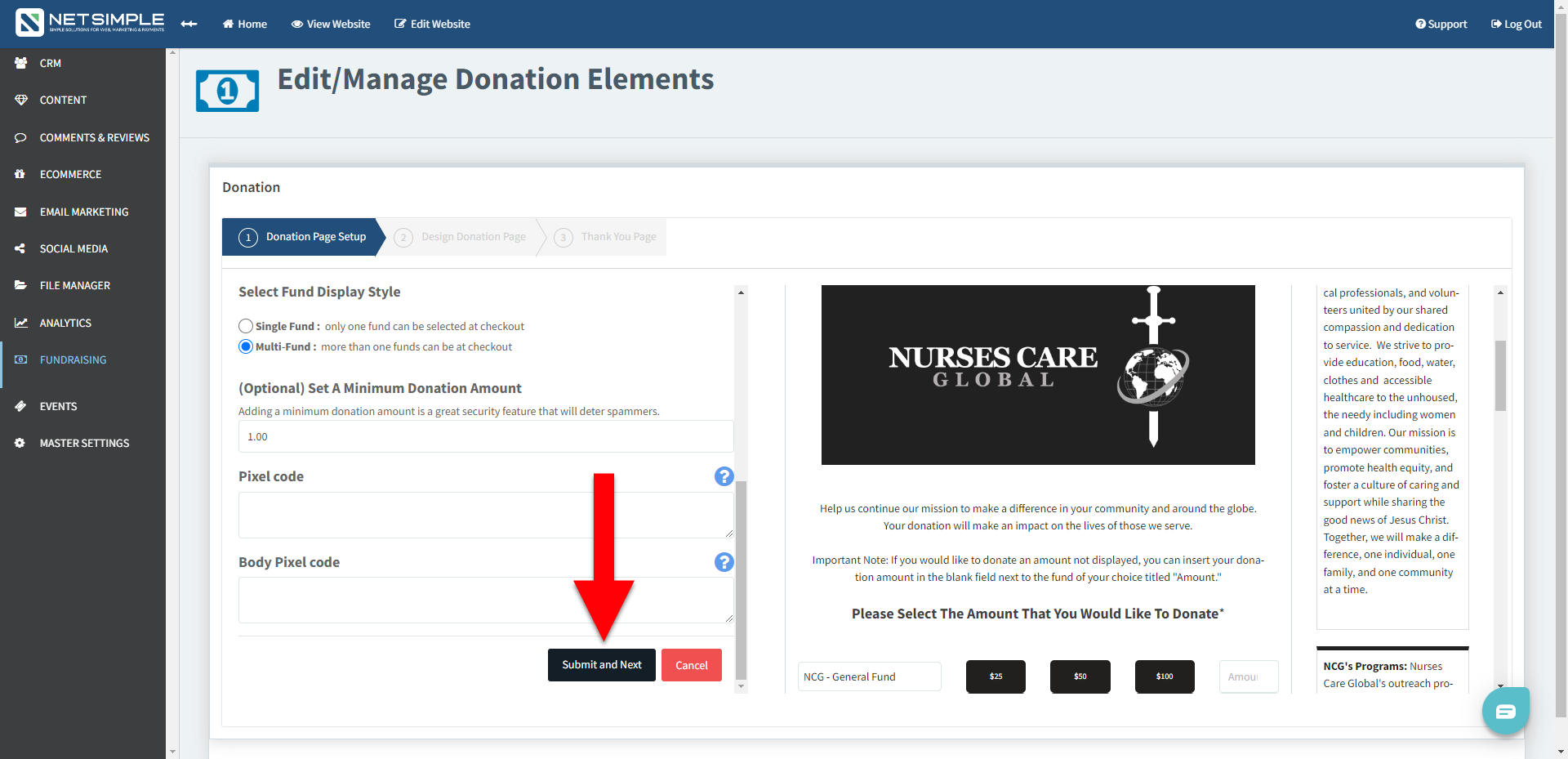Open EMAIL MARKETING menu label
1568x759 pixels.
coord(84,212)
